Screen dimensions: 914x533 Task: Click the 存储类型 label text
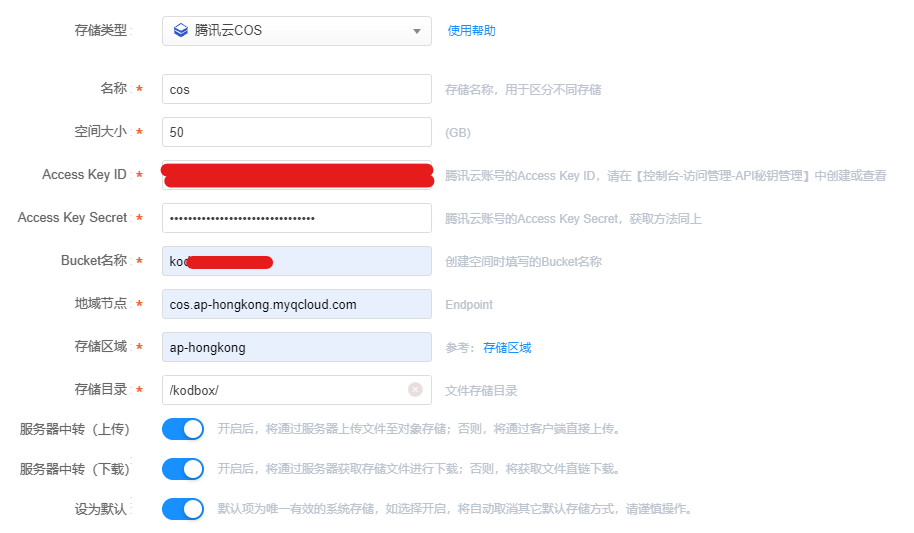click(101, 30)
